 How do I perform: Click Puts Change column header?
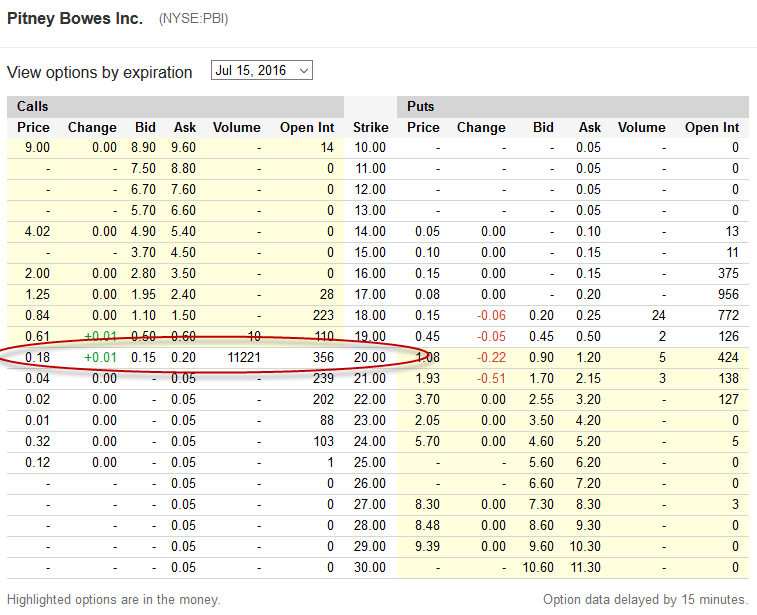(x=481, y=127)
